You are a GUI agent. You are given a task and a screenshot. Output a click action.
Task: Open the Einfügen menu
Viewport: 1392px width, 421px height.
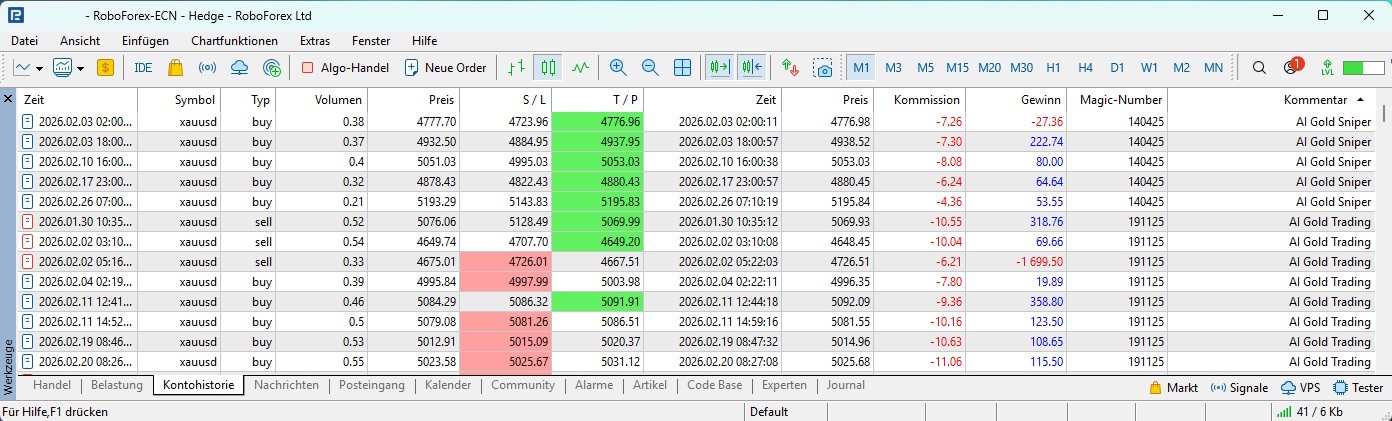pyautogui.click(x=145, y=41)
